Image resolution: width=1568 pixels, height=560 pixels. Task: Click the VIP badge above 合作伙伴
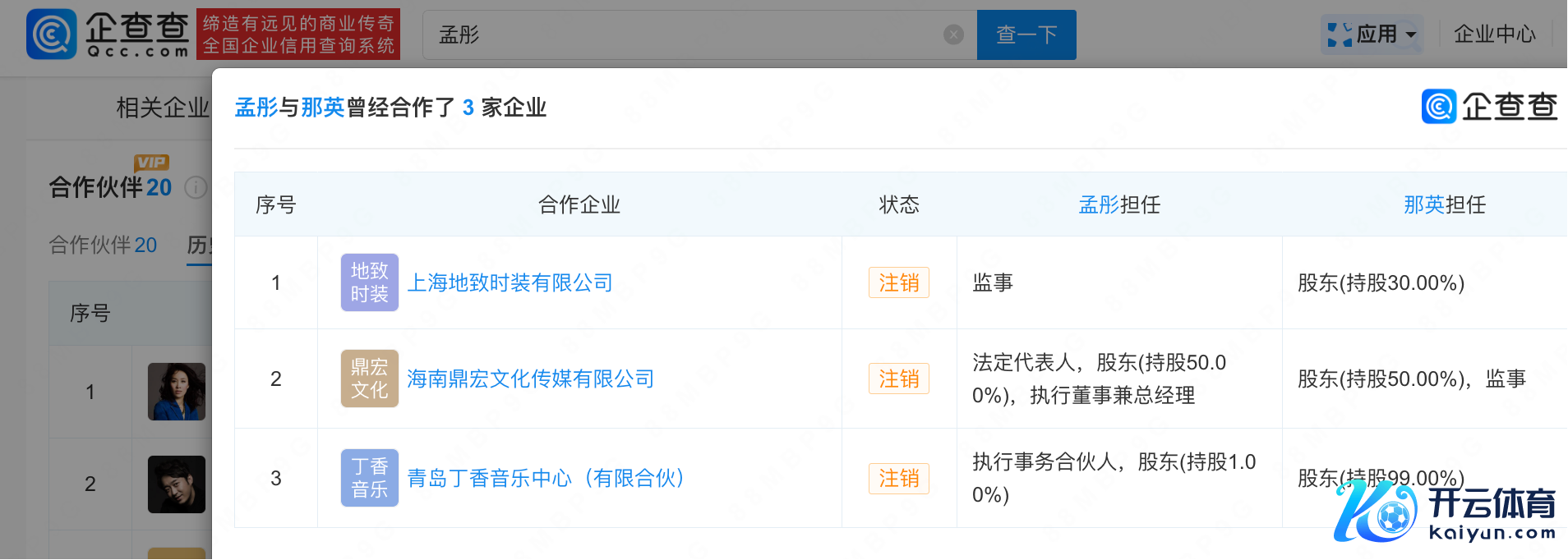pos(151,163)
